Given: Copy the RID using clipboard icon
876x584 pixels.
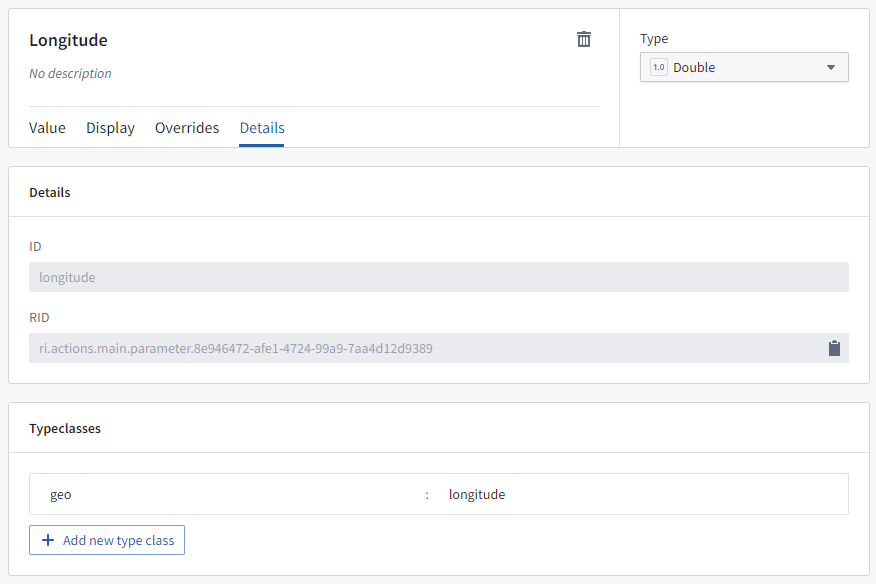Looking at the screenshot, I should point(834,348).
